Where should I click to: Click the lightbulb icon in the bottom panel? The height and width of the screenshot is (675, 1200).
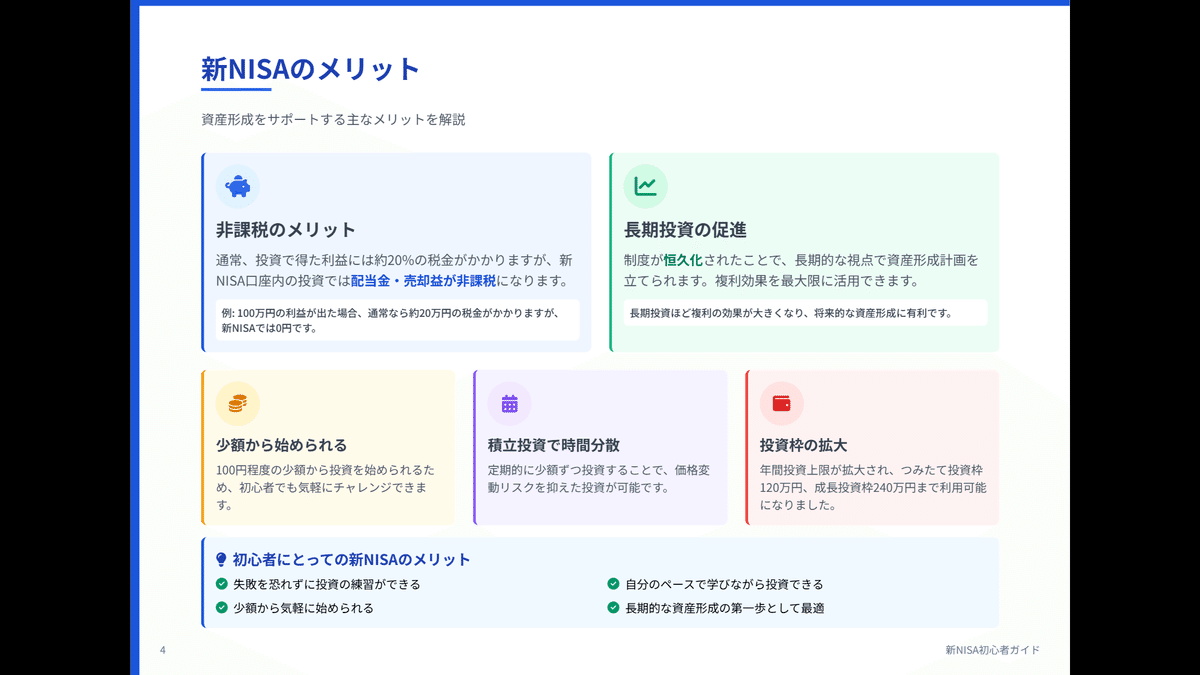219,559
